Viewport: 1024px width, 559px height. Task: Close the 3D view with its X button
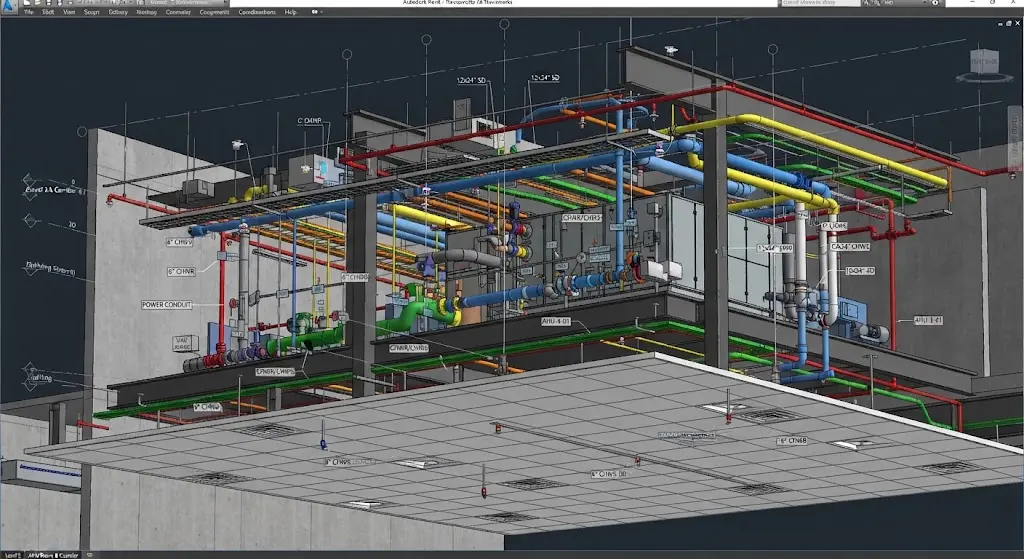coord(1017,24)
